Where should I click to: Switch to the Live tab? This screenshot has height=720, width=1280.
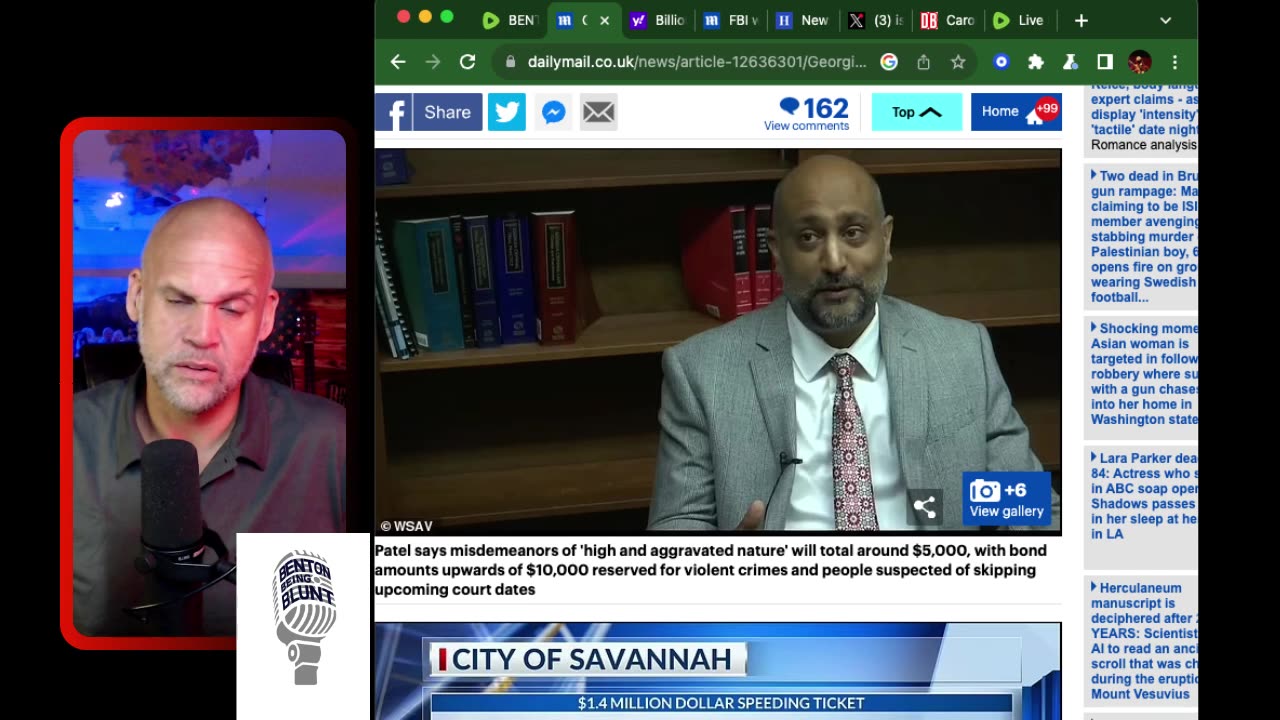(1020, 20)
